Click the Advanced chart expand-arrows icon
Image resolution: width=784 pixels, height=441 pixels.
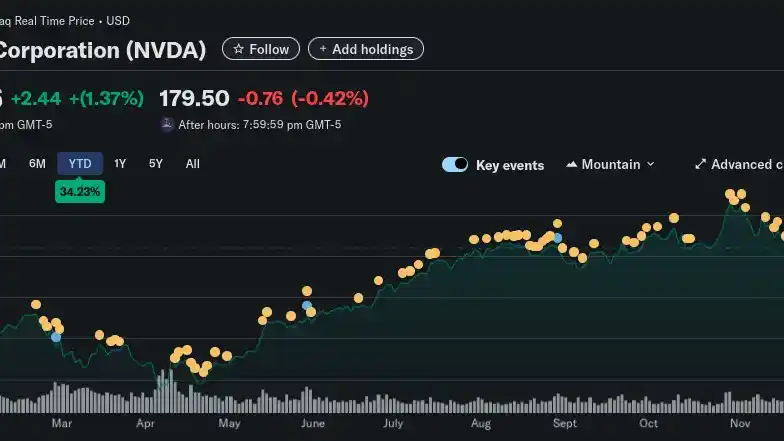701,164
